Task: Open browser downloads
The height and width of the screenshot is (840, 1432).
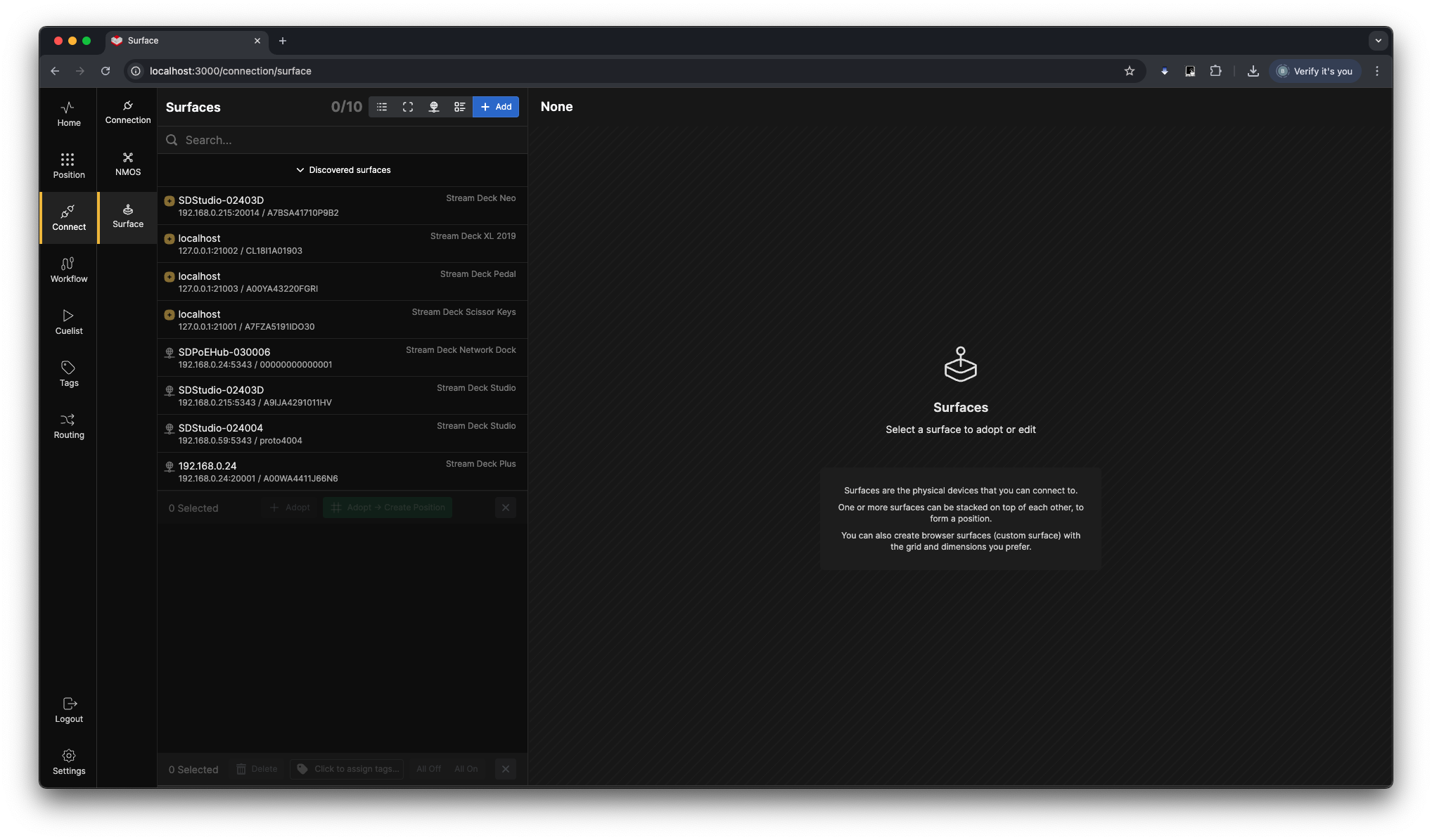Action: point(1253,71)
